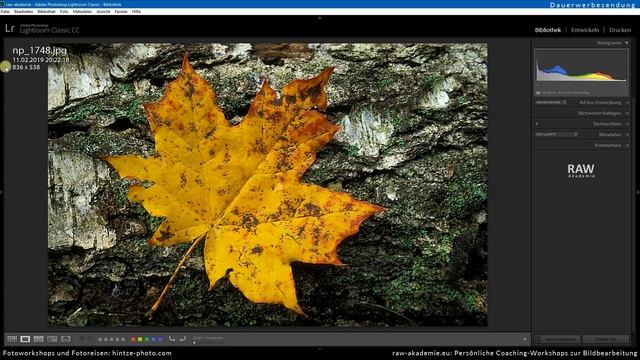
Task: Toggle the top panel collapse arrow
Action: click(x=320, y=18)
